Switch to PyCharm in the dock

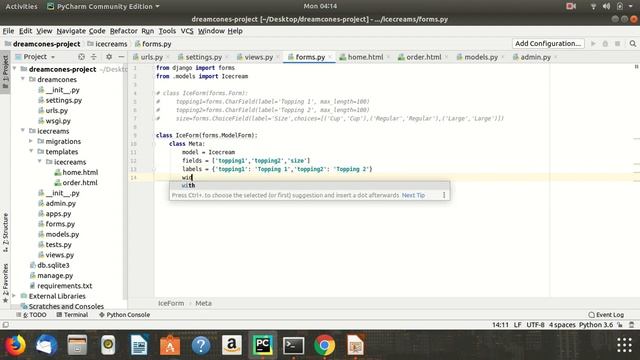[262, 345]
